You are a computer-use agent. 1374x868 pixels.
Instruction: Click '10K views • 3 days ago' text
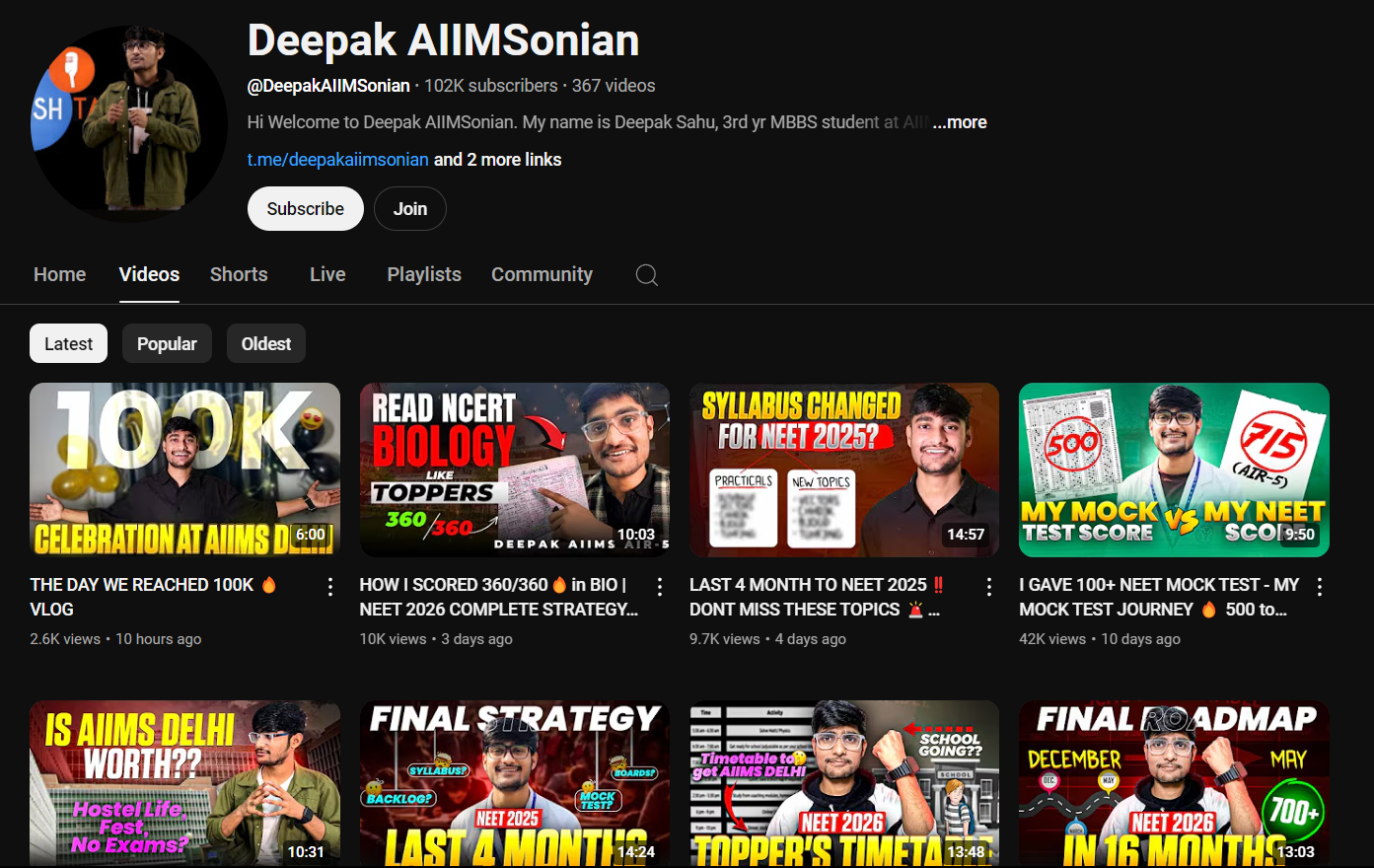tap(436, 639)
